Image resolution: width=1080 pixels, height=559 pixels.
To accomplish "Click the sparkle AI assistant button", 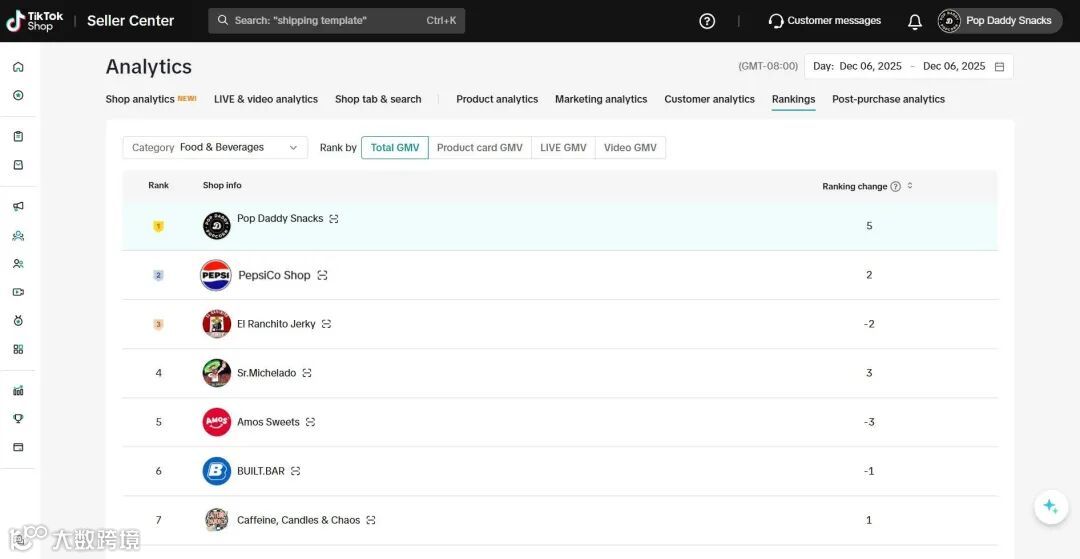I will point(1050,507).
